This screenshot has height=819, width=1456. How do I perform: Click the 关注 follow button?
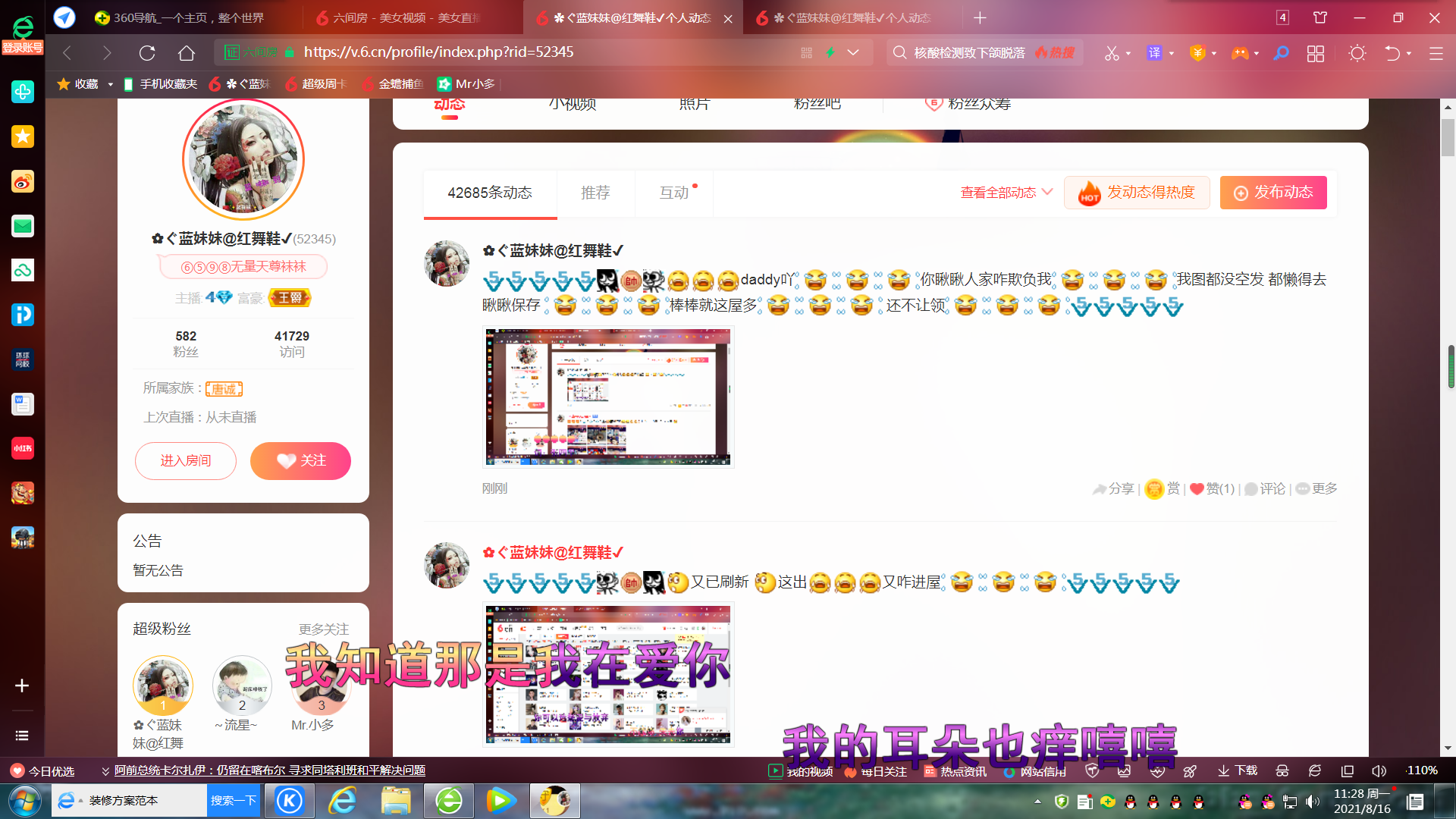[x=300, y=461]
